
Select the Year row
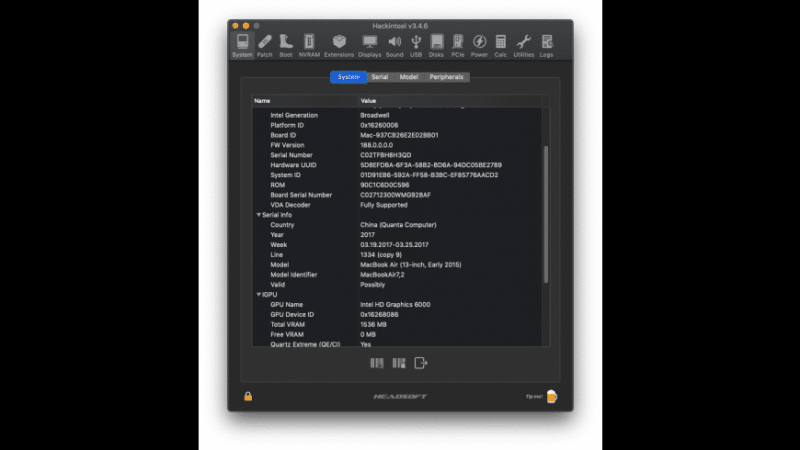(396, 235)
